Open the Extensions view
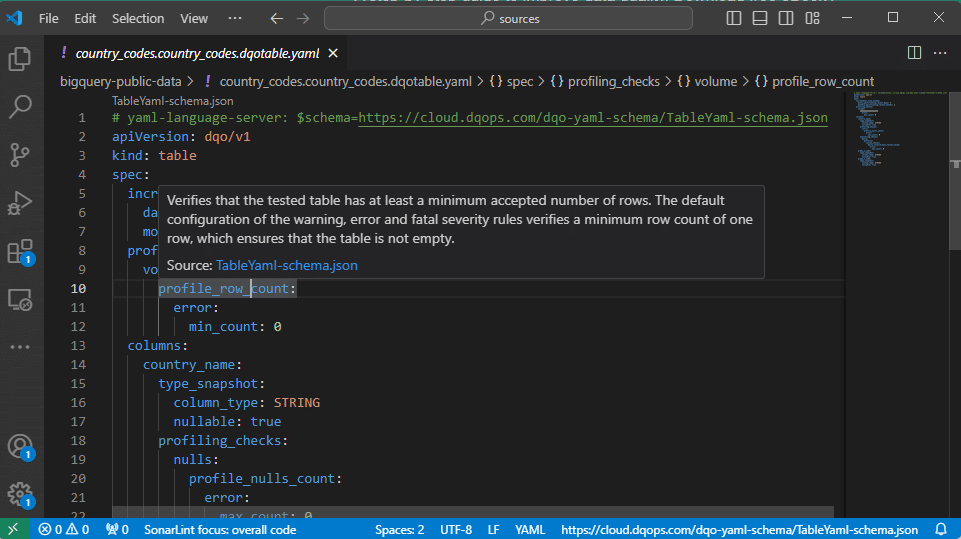961x539 pixels. click(20, 251)
